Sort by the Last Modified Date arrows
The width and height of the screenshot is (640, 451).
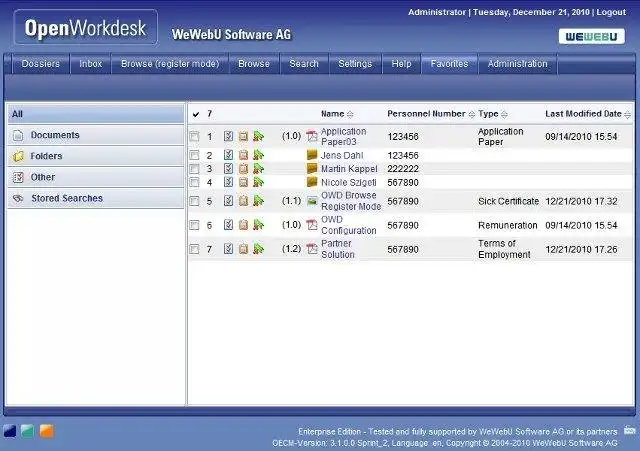(627, 115)
